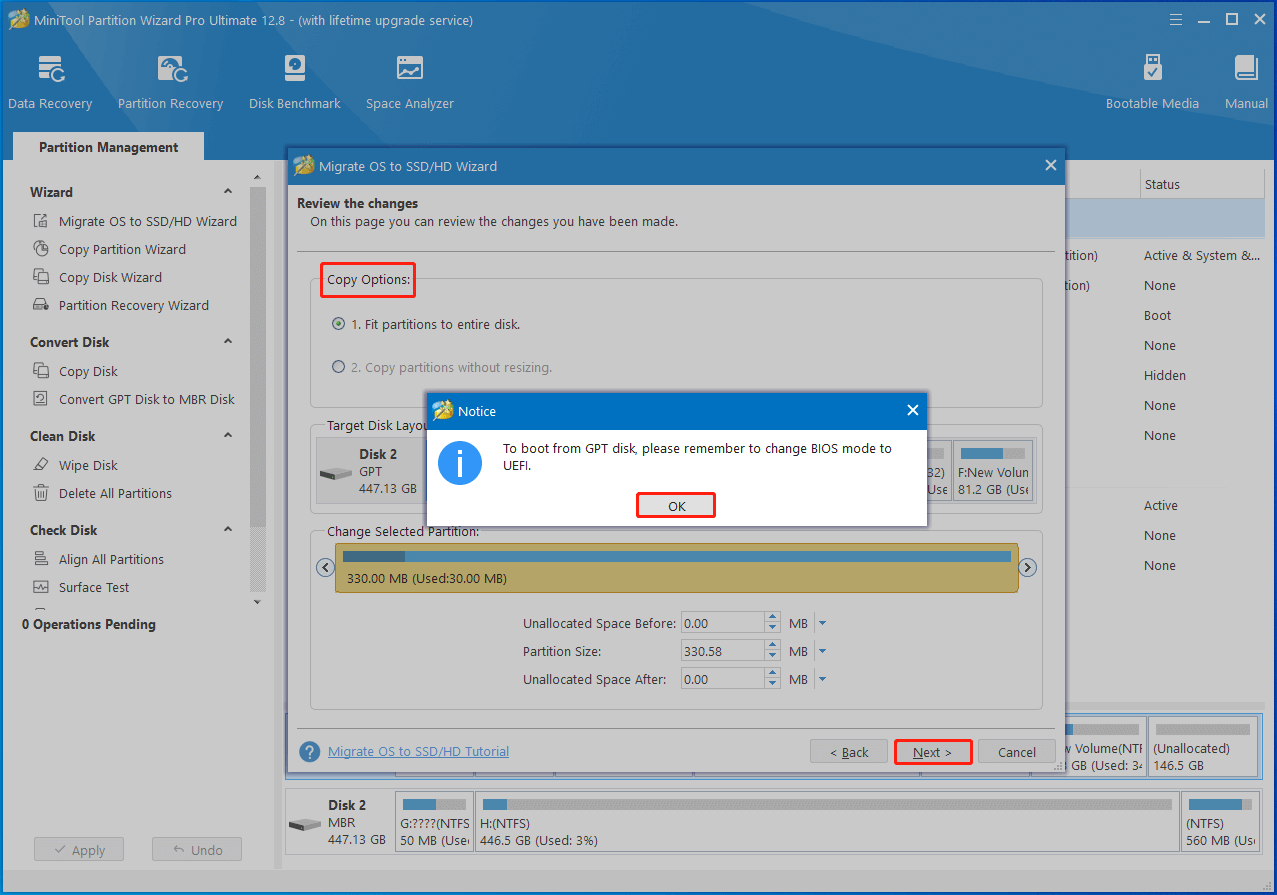The width and height of the screenshot is (1277, 895).
Task: Collapse the Wizard section in the sidebar
Action: pos(226,192)
